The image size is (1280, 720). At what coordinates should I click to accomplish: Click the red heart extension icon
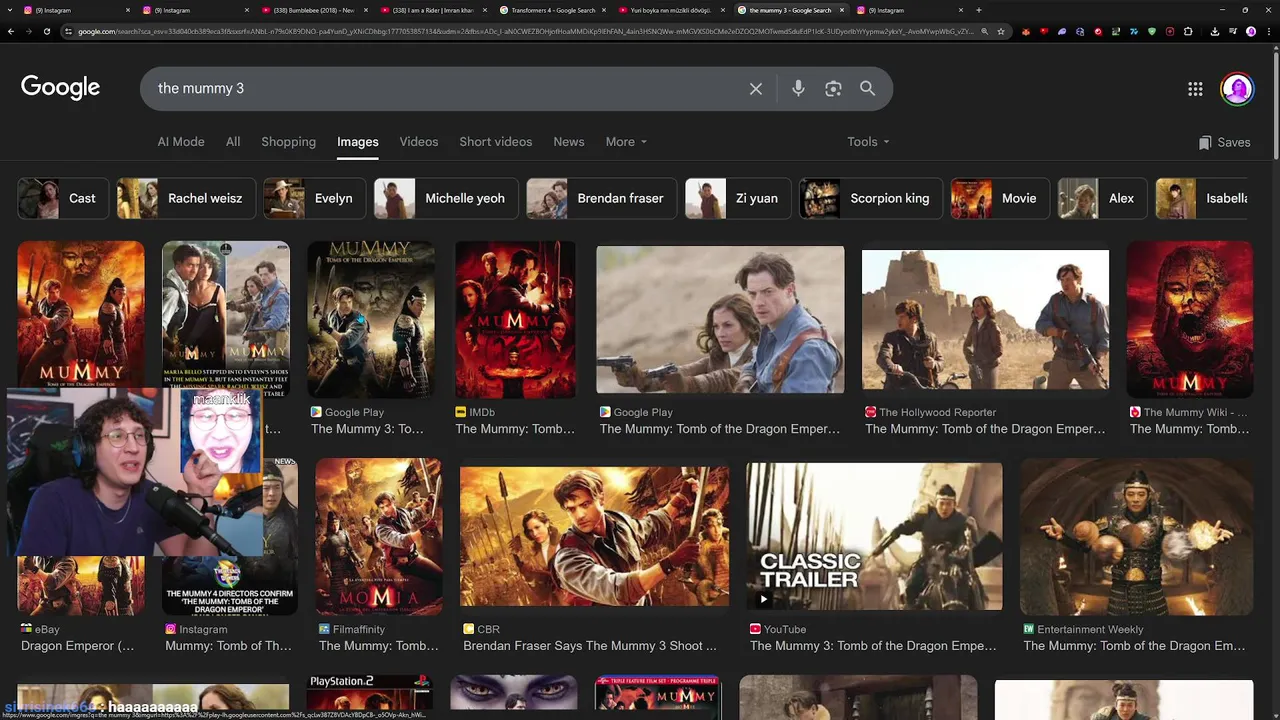coord(1044,31)
